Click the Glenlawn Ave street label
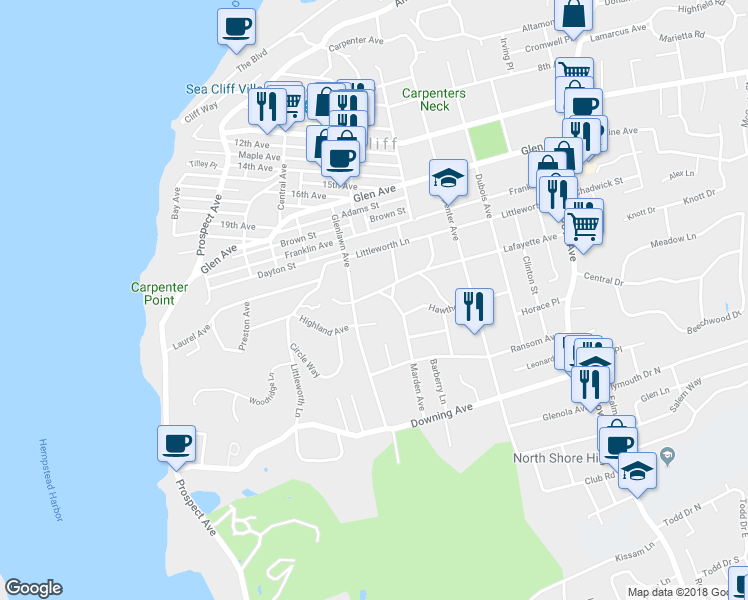The height and width of the screenshot is (600, 748). (341, 240)
